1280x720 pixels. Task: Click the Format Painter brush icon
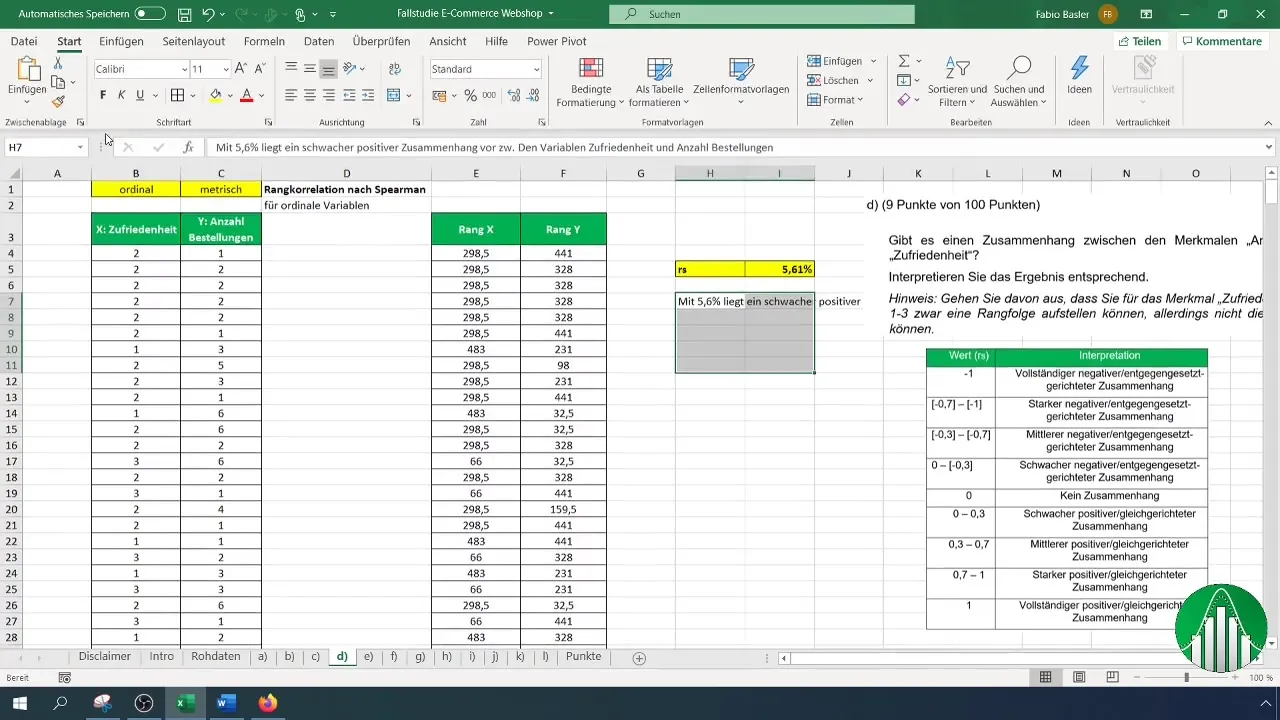click(58, 101)
